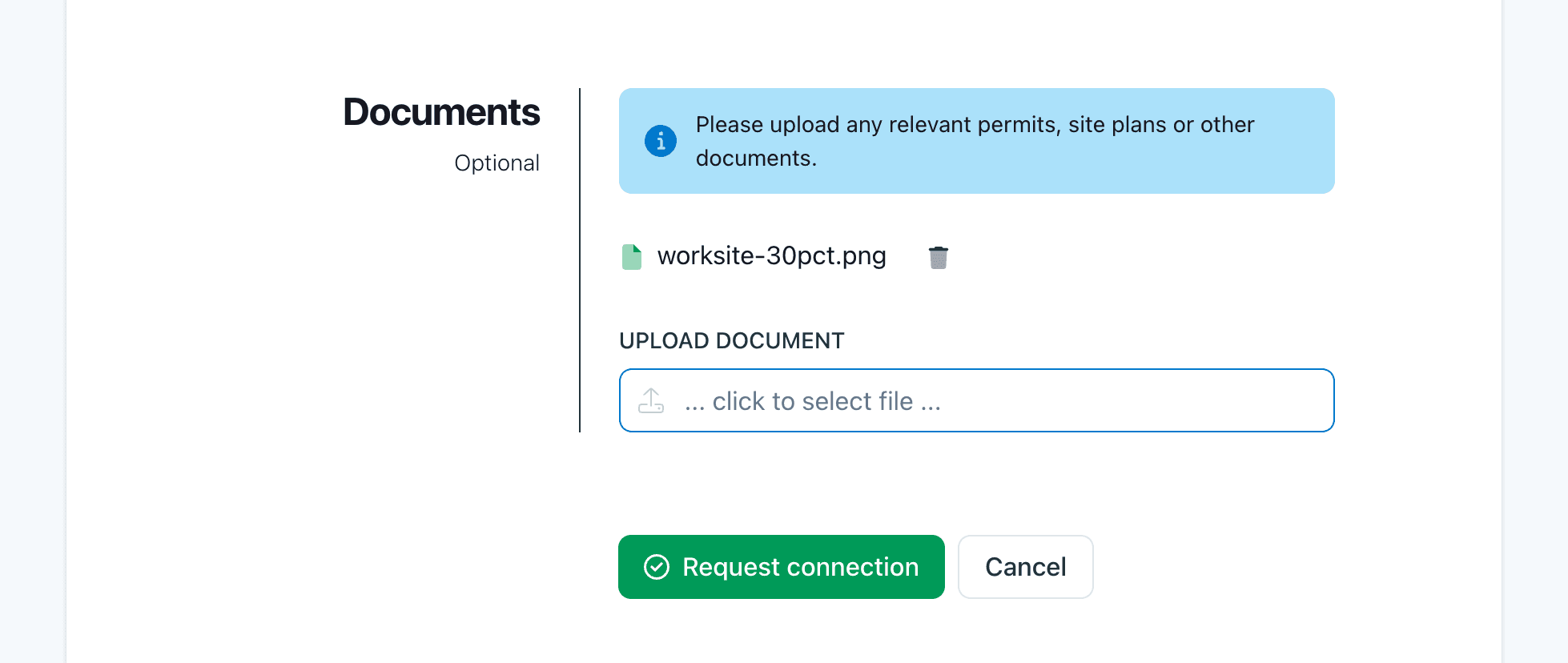Click the 'Cancel' text label
The width and height of the screenshot is (1568, 663).
1025,567
